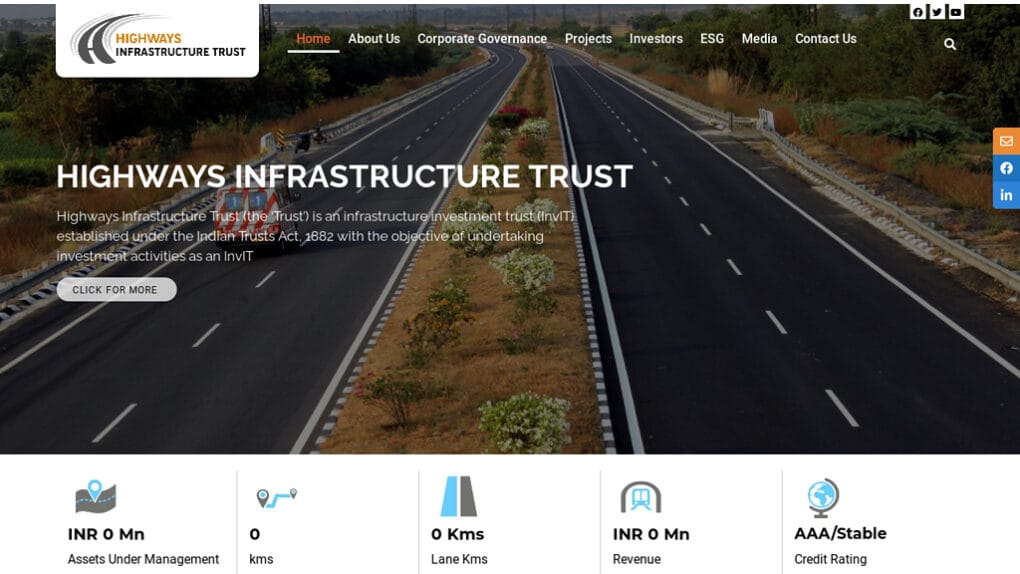Select the Home menu item

(313, 39)
